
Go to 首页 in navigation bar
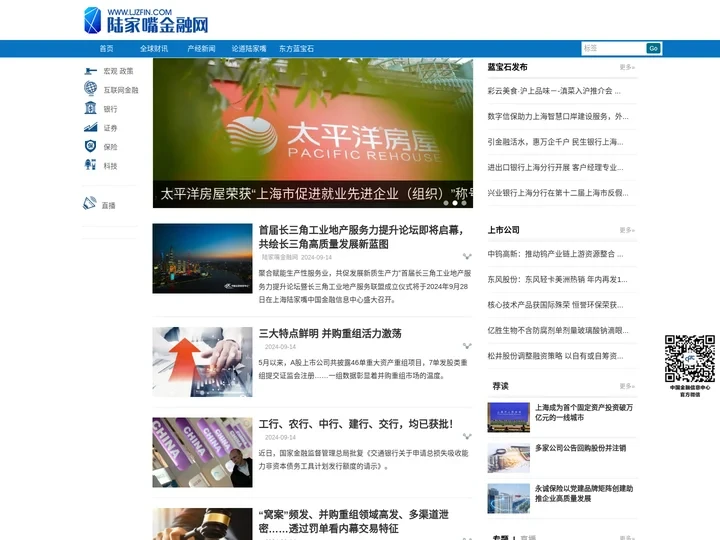point(107,49)
